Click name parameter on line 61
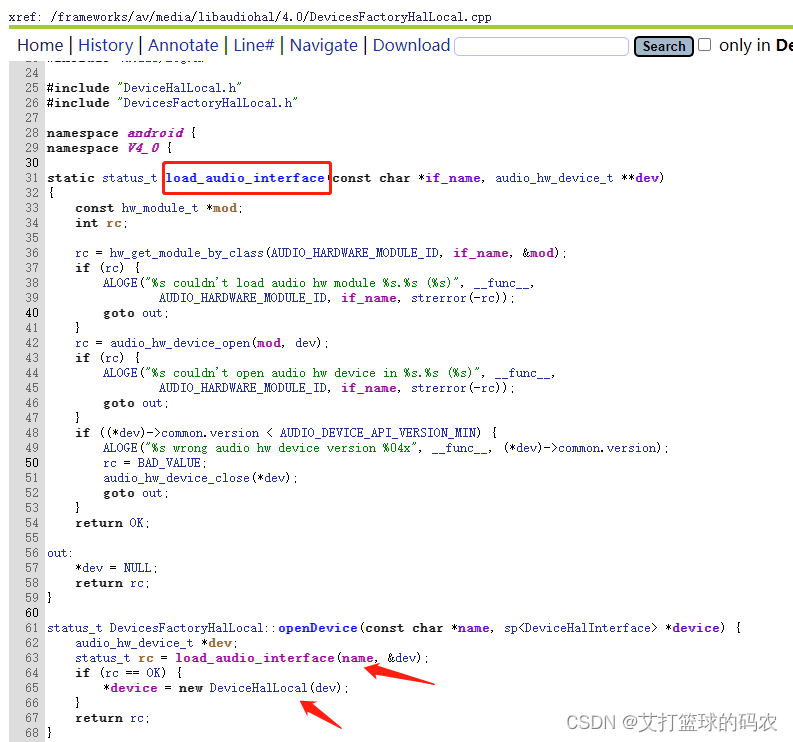Viewport: 793px width, 742px height. 474,628
